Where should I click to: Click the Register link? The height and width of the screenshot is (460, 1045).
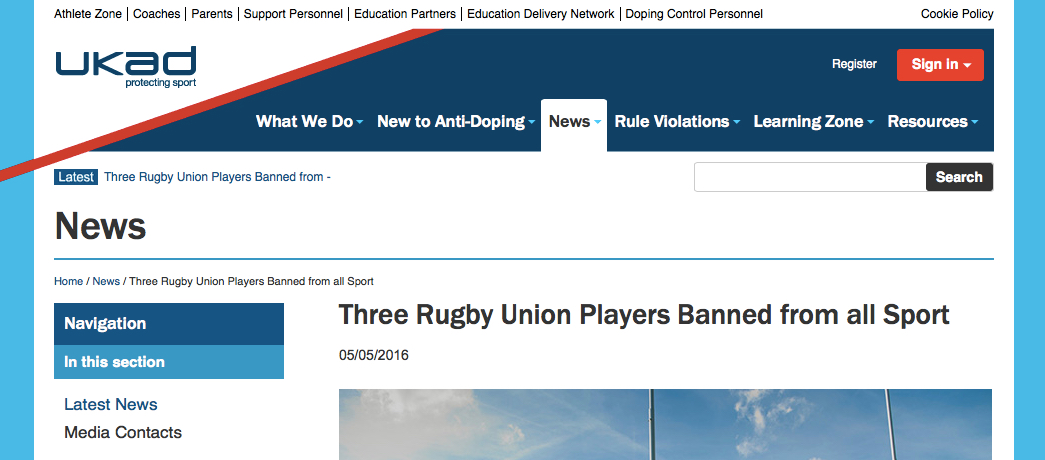(854, 64)
